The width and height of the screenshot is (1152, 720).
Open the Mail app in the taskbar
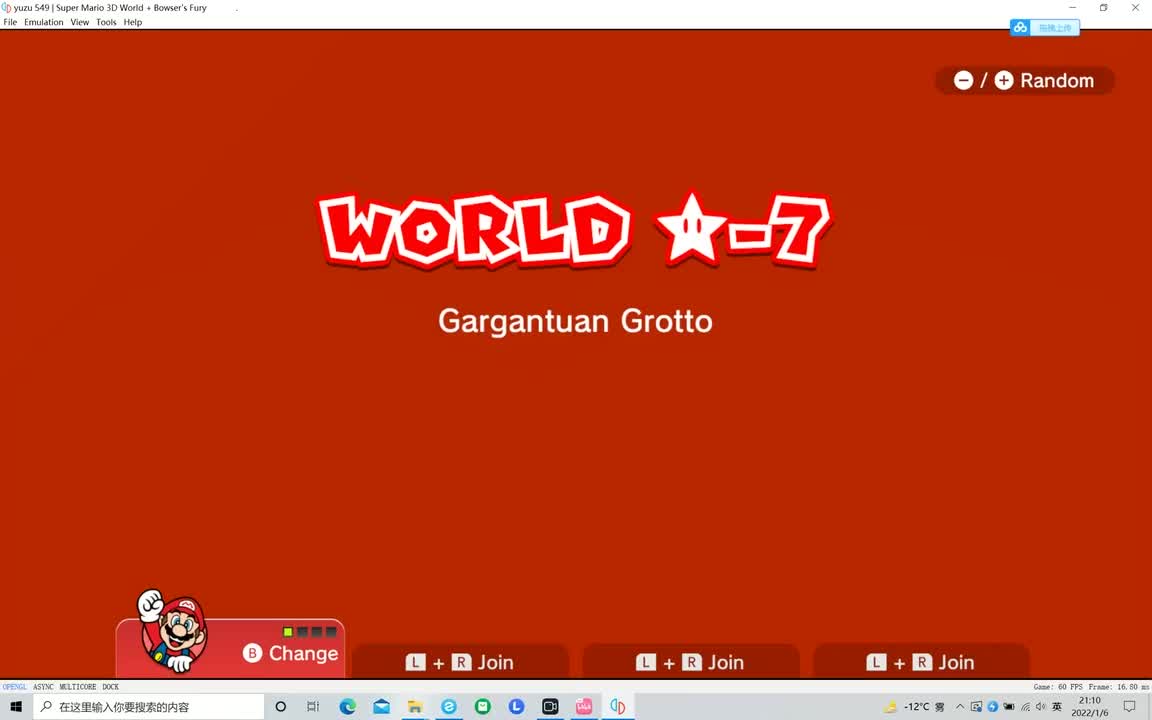381,707
